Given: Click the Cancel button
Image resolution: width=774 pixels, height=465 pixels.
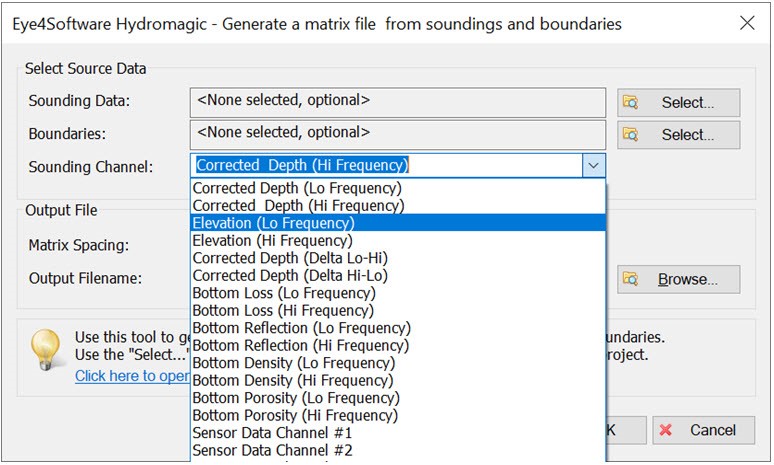Looking at the screenshot, I should 703,430.
